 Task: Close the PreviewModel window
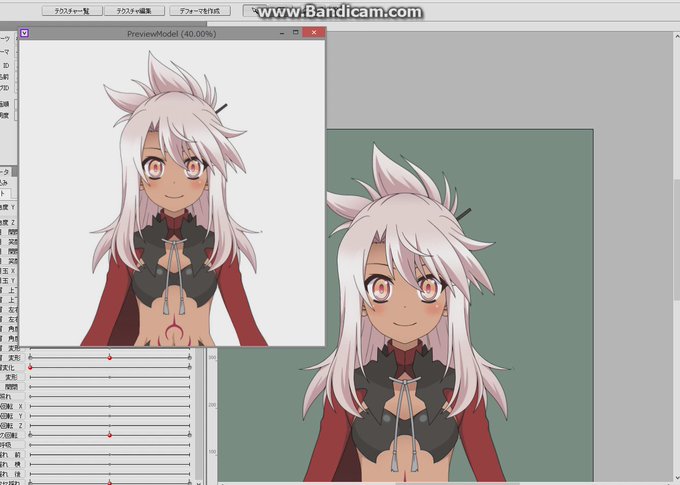click(314, 33)
